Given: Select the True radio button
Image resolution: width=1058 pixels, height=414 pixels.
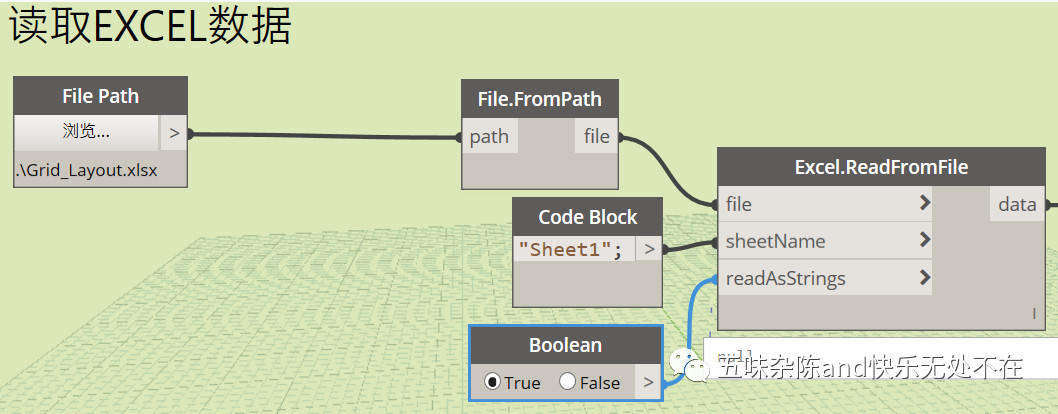Looking at the screenshot, I should tap(492, 382).
